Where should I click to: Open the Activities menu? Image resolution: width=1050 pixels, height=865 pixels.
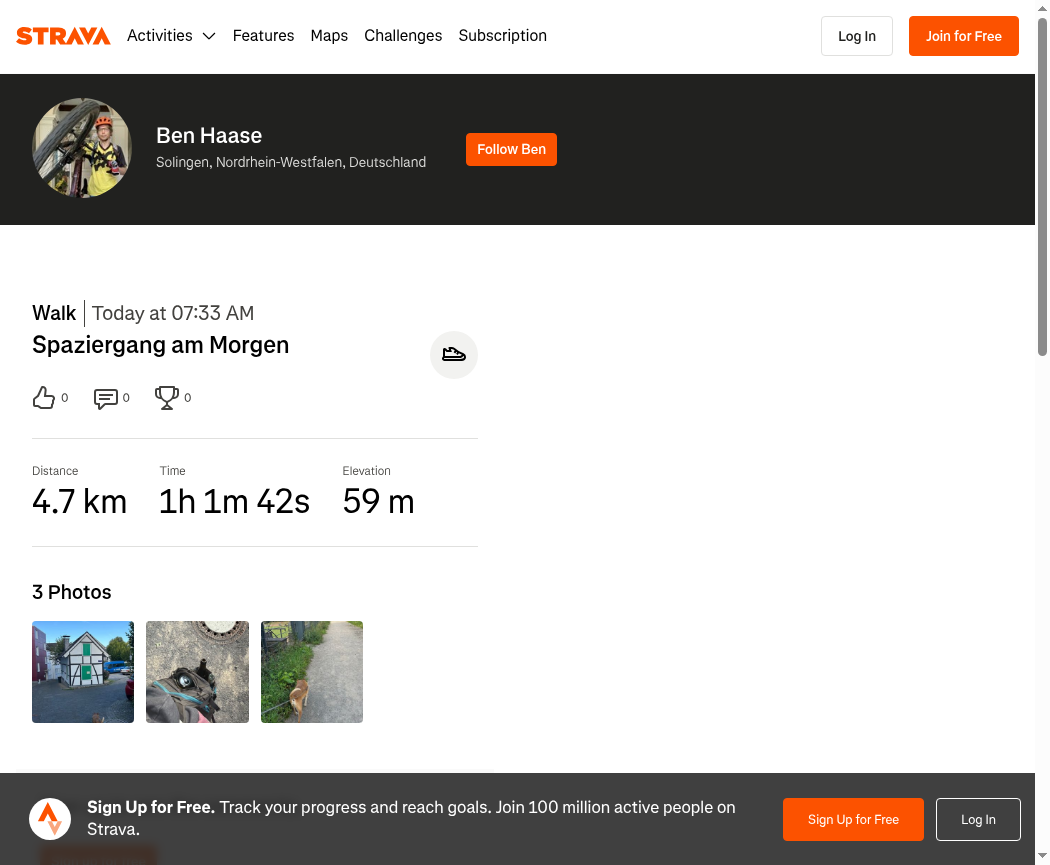(160, 35)
